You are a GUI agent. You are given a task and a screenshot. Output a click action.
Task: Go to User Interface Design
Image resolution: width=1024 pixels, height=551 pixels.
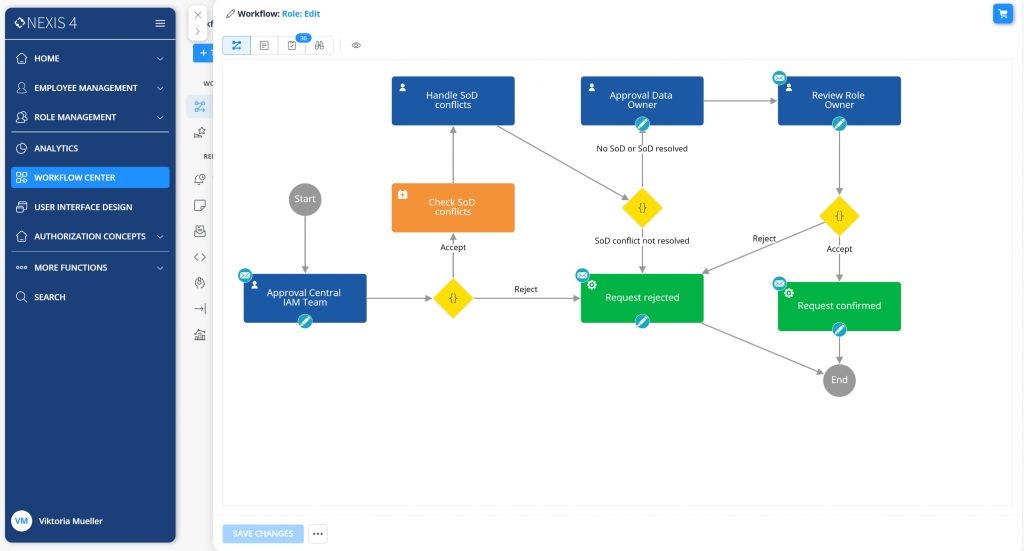(x=83, y=207)
